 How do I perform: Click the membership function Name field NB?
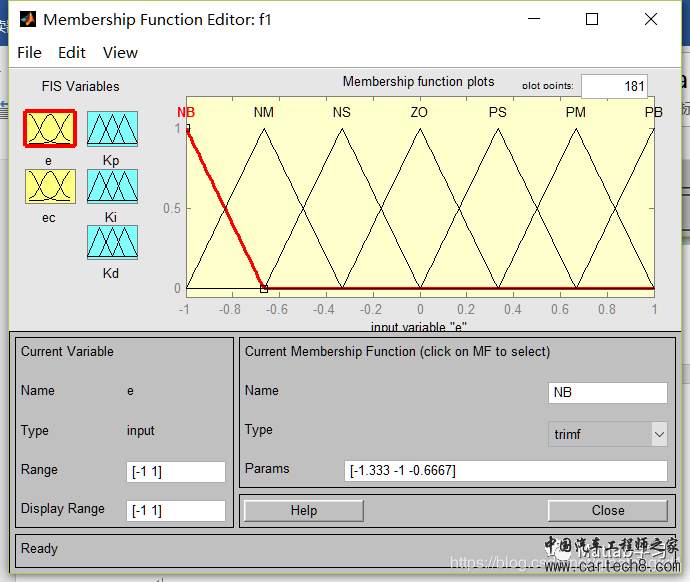pos(608,392)
